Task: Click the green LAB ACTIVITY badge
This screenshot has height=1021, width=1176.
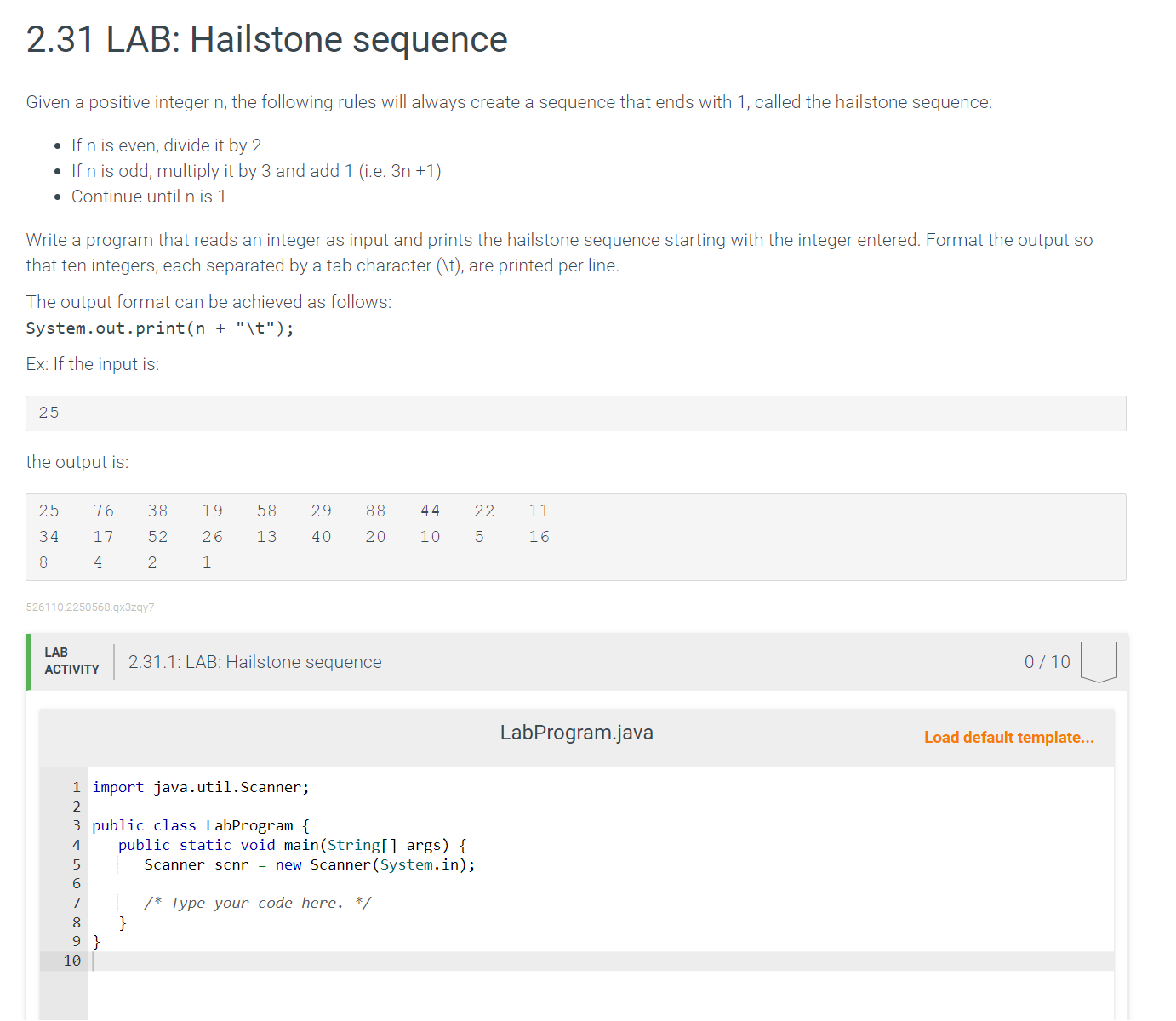Action: (x=71, y=661)
